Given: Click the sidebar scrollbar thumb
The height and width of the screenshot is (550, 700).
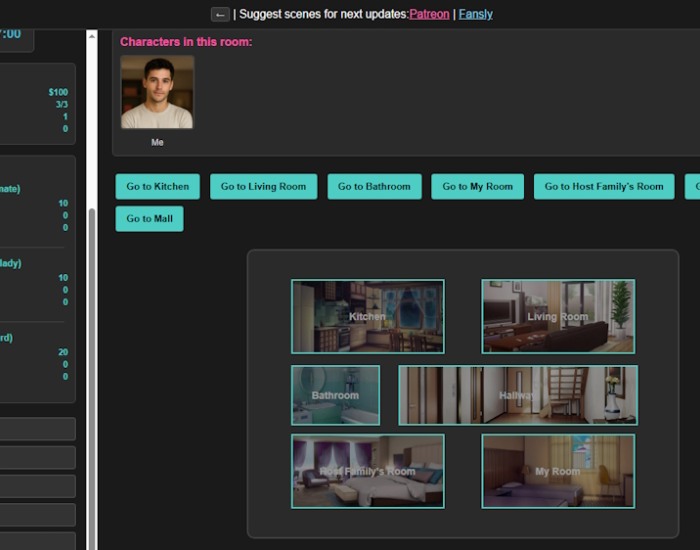Looking at the screenshot, I should click(x=92, y=380).
